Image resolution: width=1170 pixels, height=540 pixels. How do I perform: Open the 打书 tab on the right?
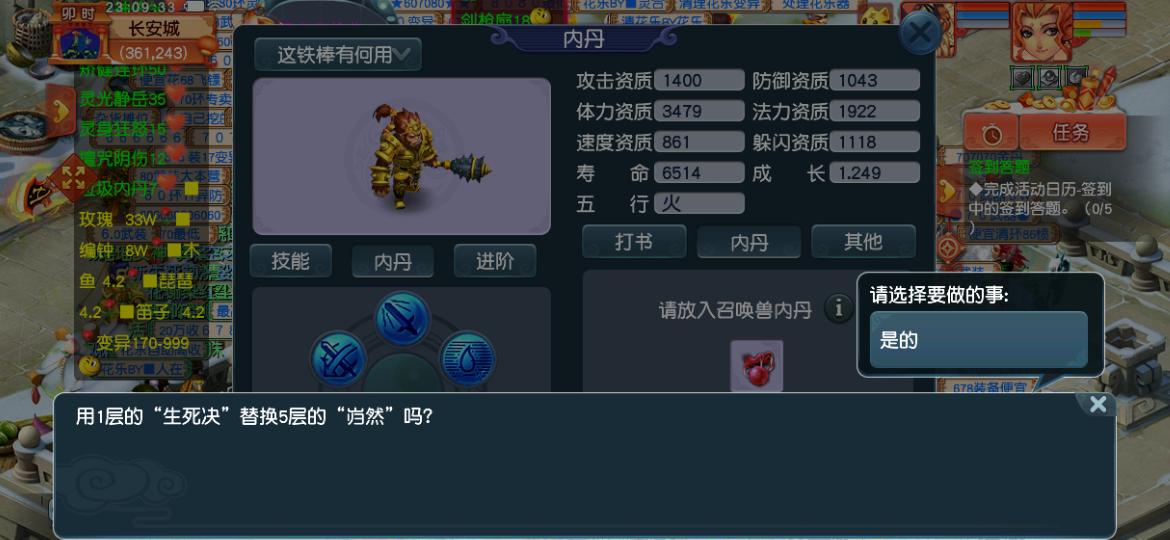(x=634, y=242)
